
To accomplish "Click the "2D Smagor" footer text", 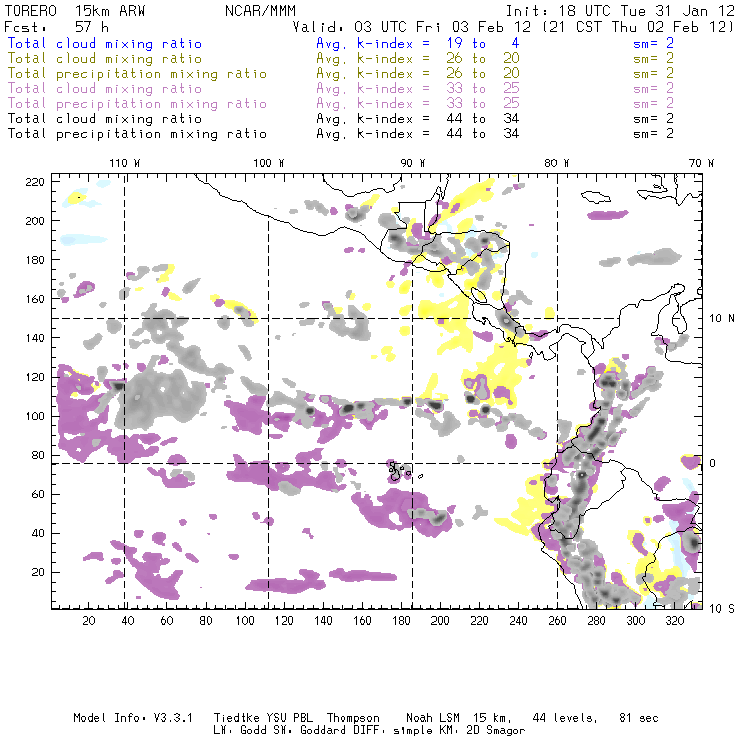I will click(x=496, y=731).
